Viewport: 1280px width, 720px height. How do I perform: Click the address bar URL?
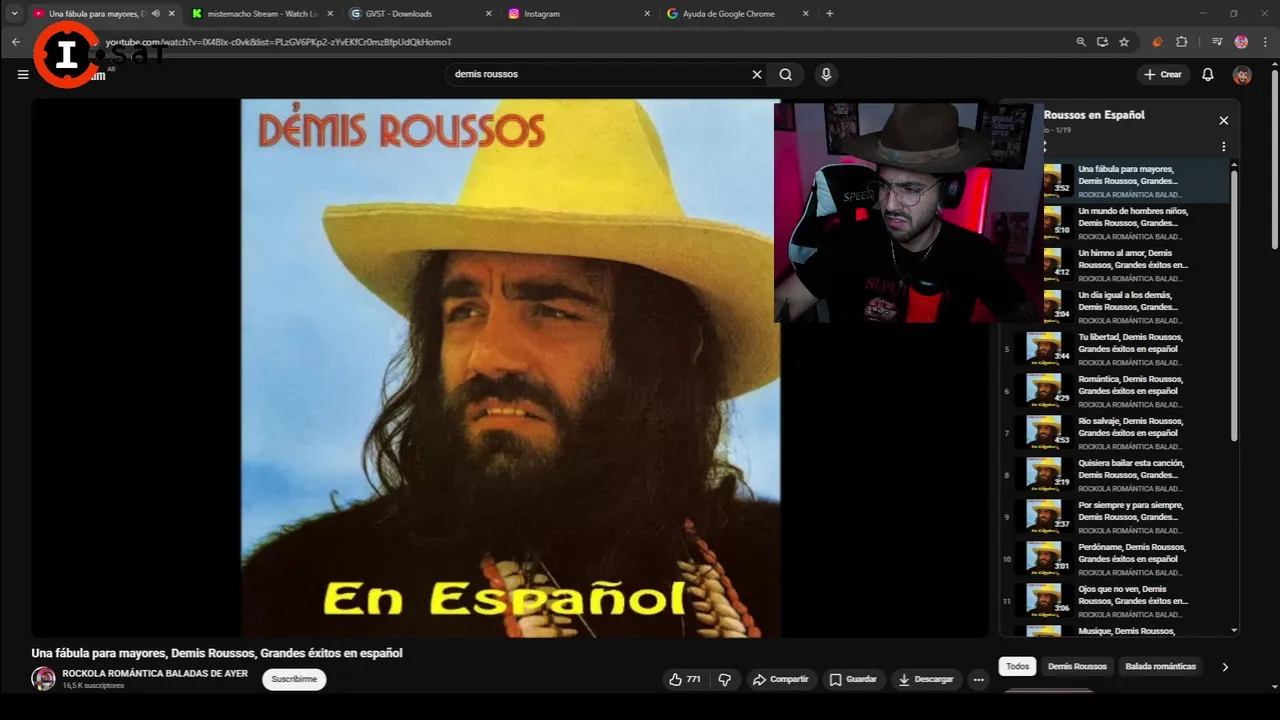coord(279,42)
